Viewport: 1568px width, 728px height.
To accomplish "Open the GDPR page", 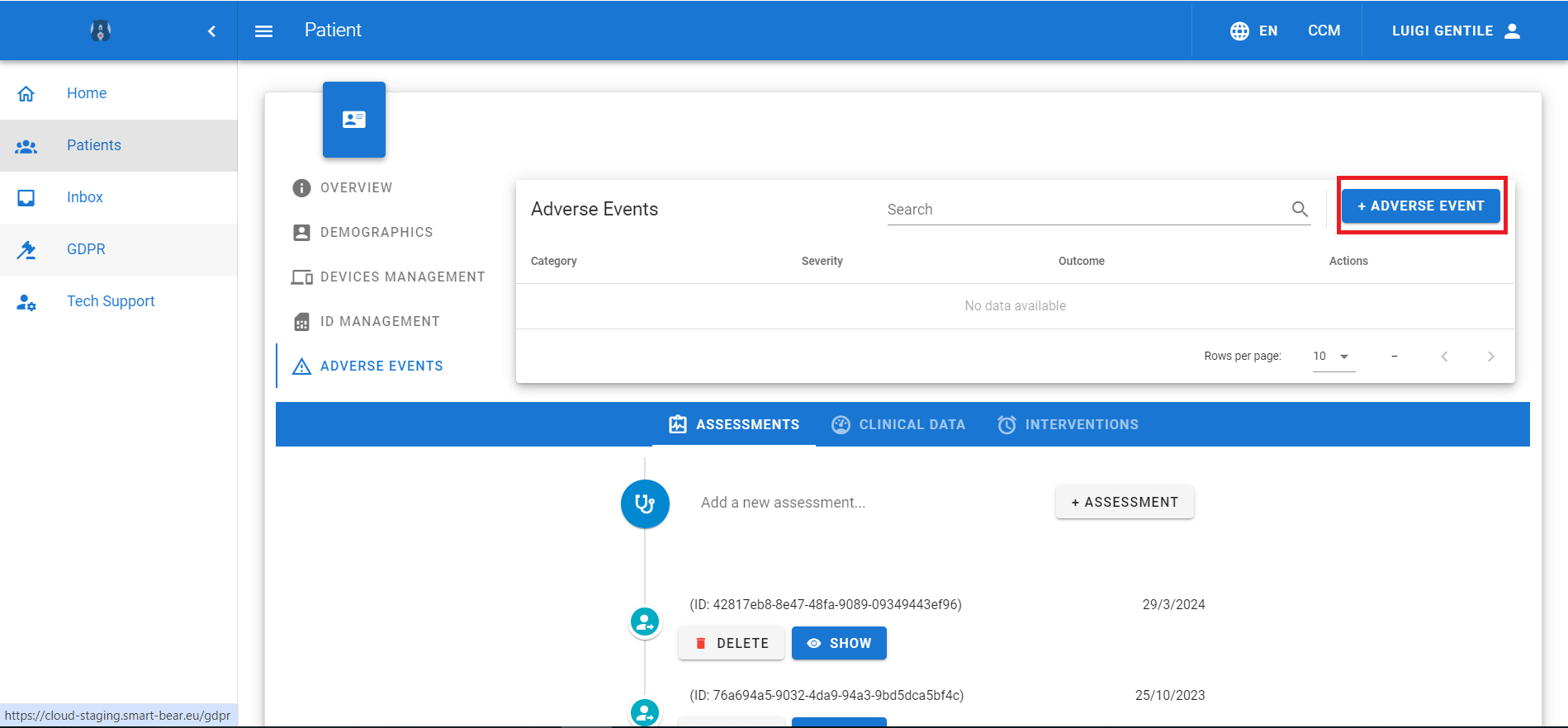I will [119, 249].
